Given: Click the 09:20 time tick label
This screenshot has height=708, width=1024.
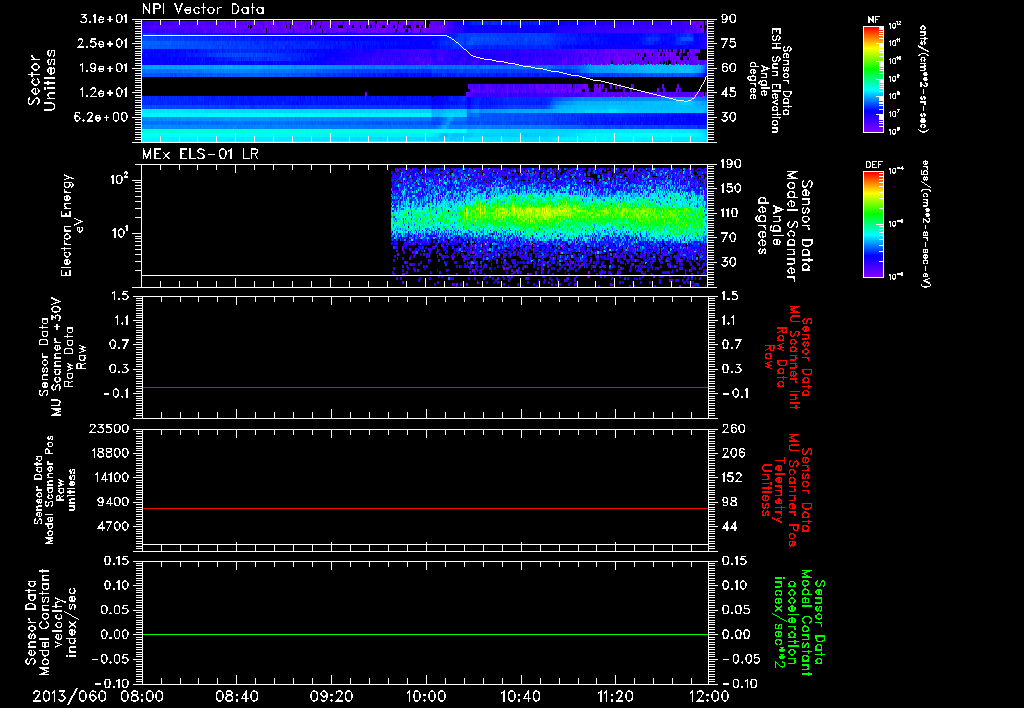Looking at the screenshot, I should click(331, 696).
